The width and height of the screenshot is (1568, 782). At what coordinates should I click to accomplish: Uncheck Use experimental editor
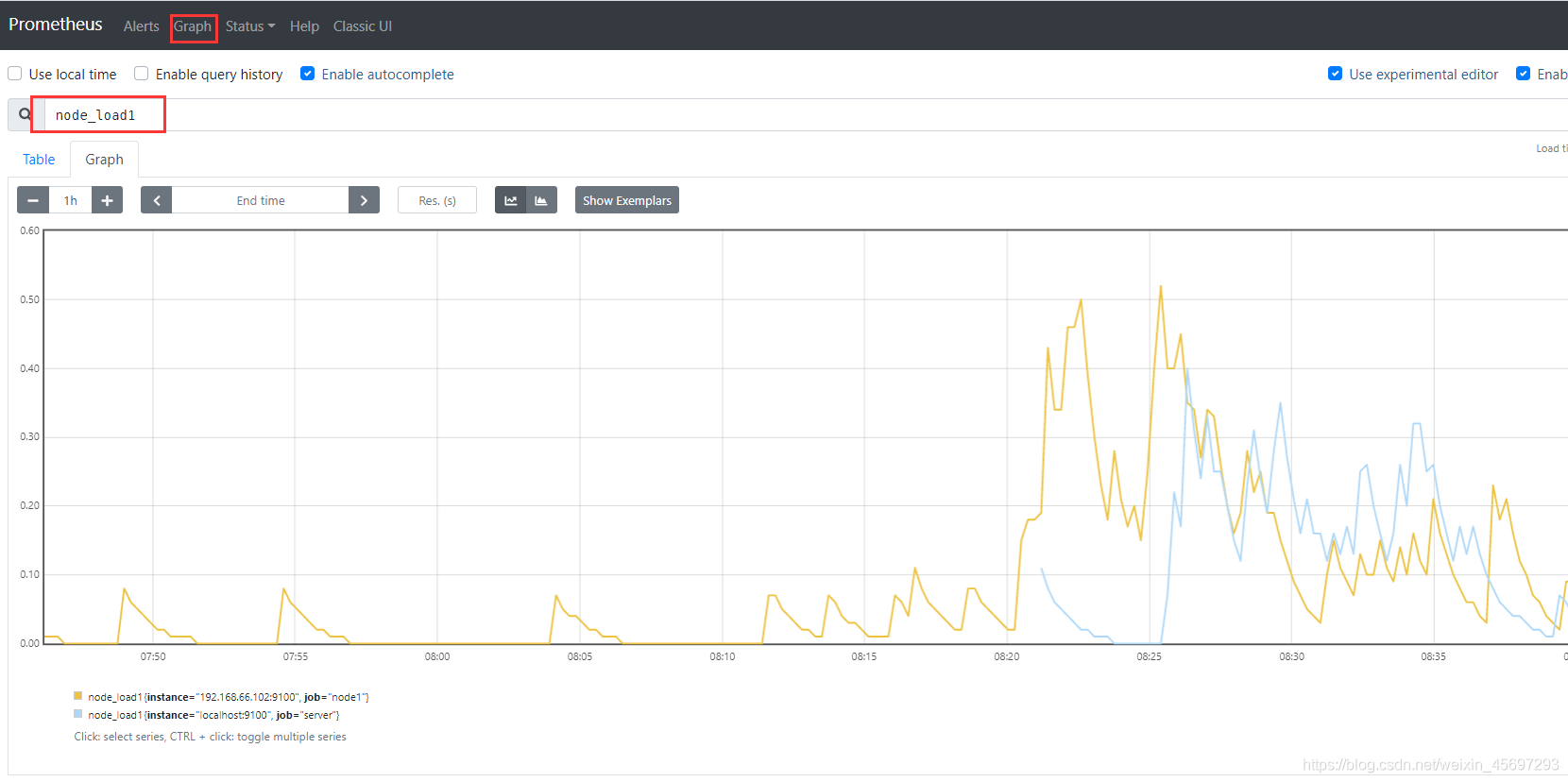pos(1335,74)
